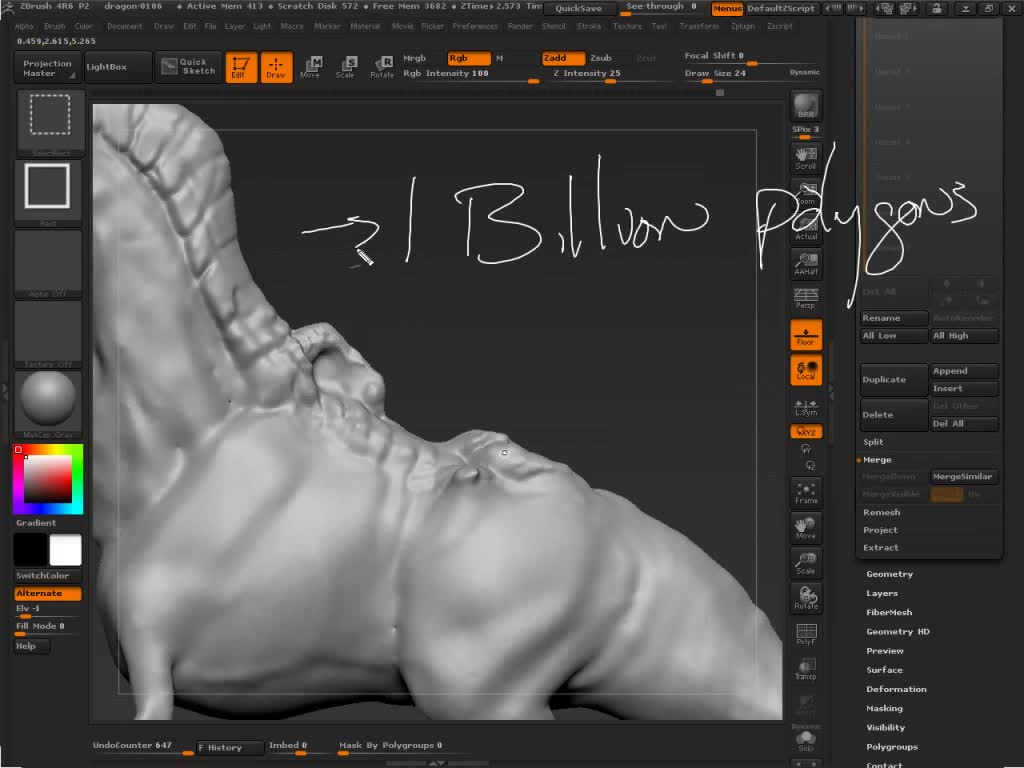
Task: Click the Frame view icon
Action: pyautogui.click(x=805, y=492)
